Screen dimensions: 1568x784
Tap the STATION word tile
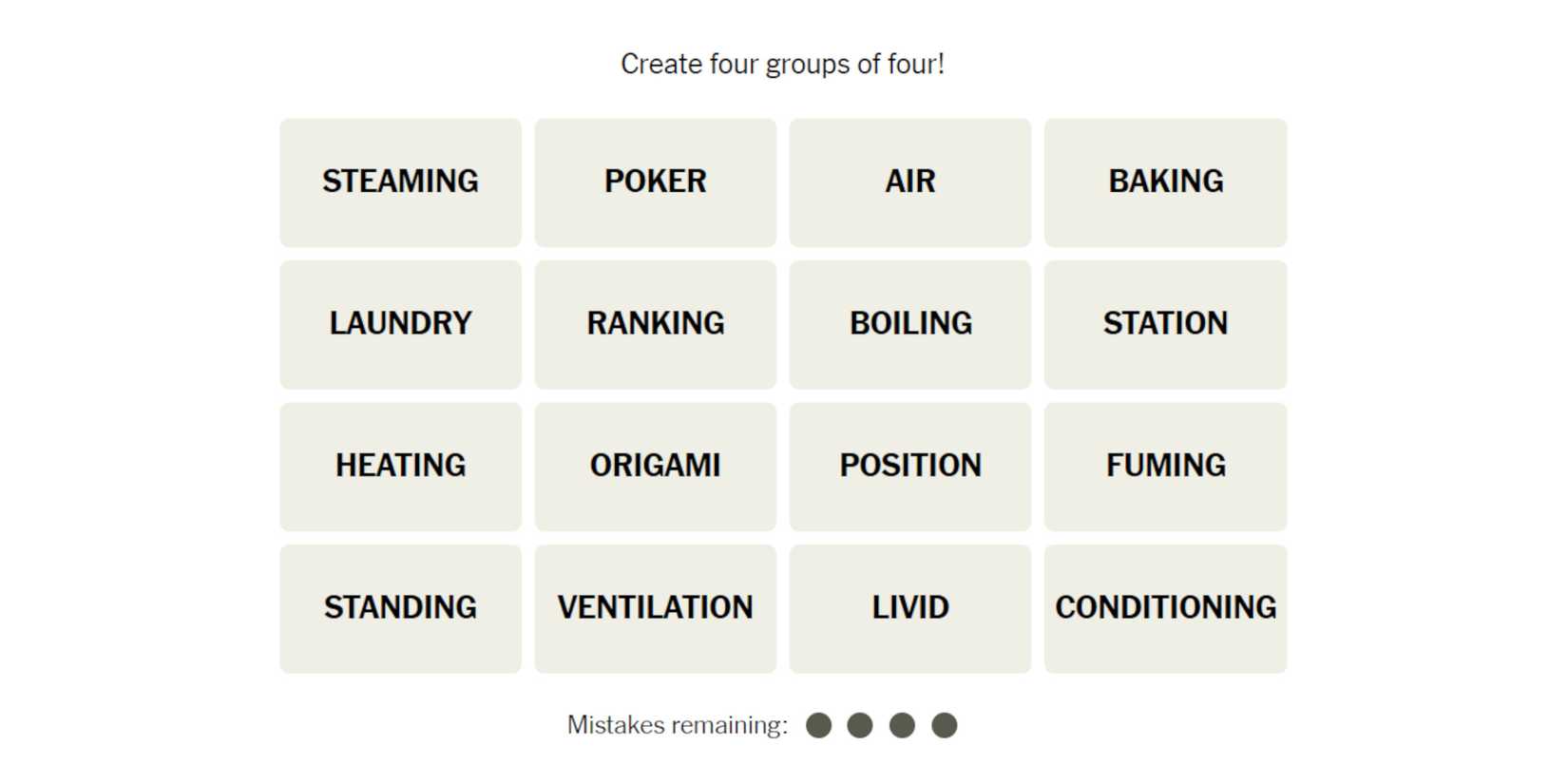[x=1165, y=324]
